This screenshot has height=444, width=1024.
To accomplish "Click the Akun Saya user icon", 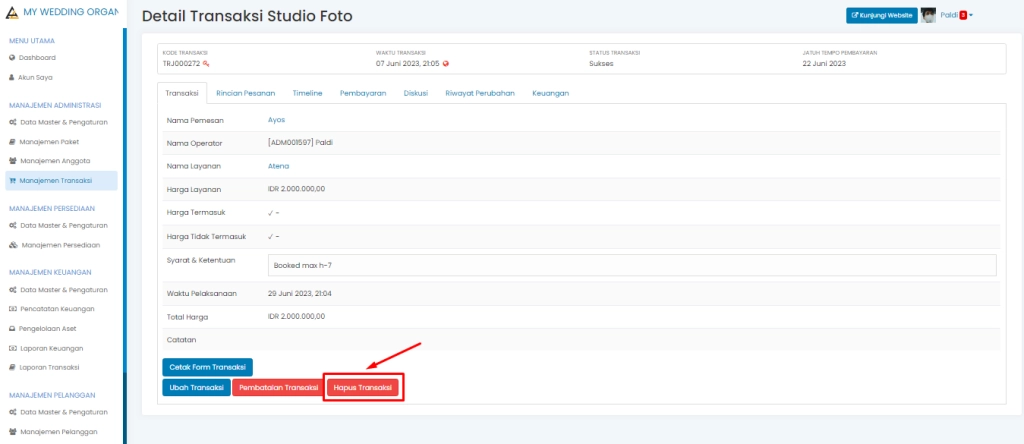I will click(12, 77).
